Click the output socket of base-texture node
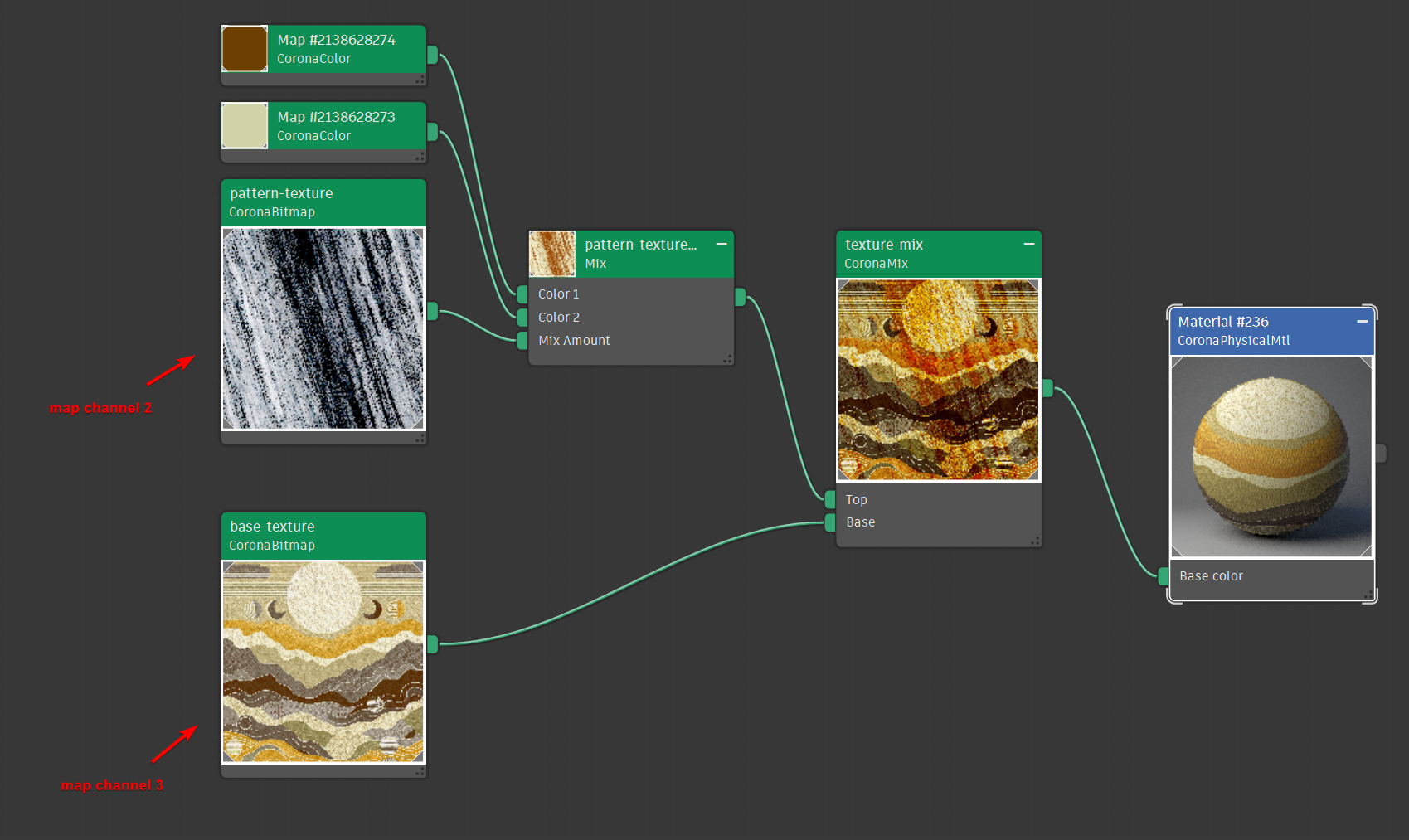This screenshot has width=1409, height=840. (x=431, y=644)
